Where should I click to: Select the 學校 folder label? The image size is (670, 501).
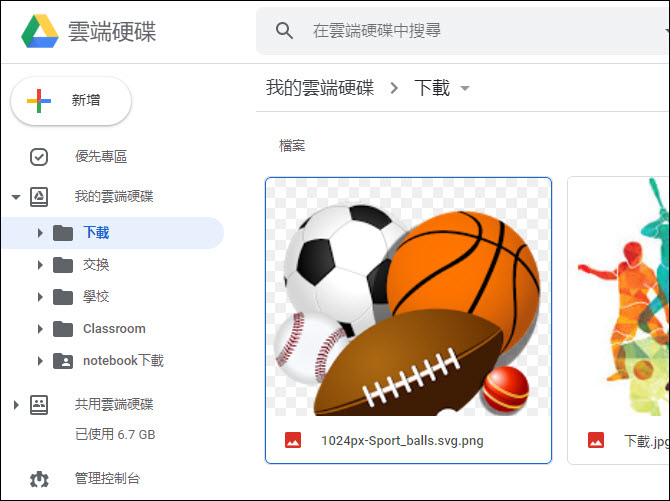click(96, 297)
